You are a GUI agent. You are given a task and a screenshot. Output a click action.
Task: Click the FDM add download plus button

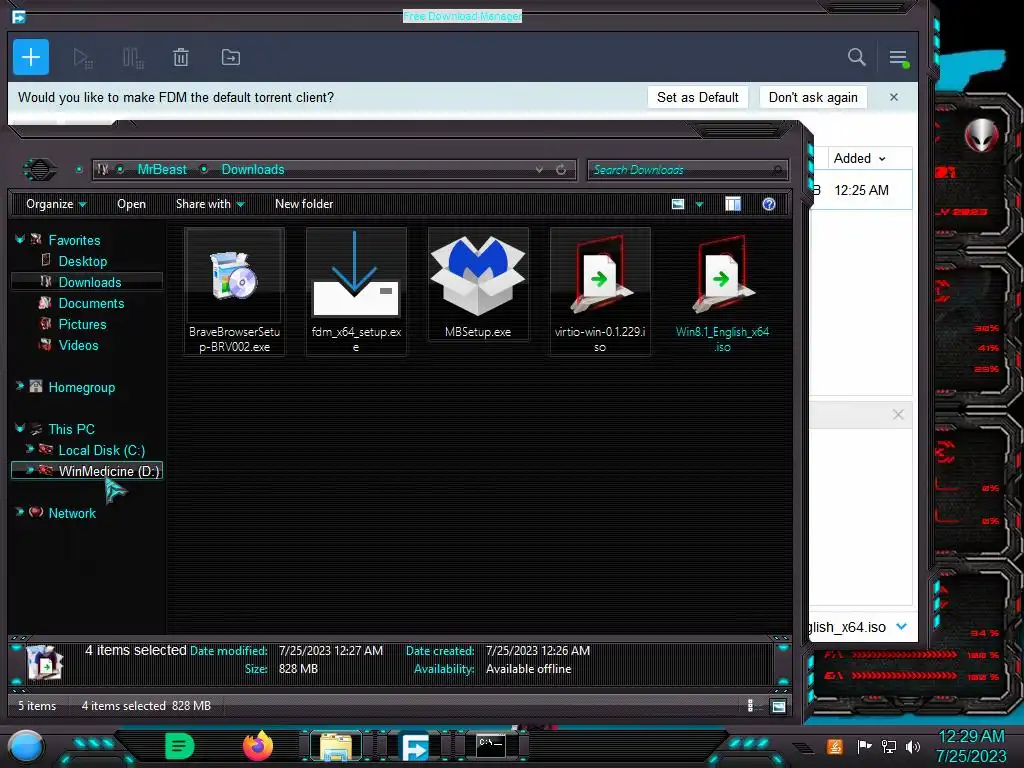coord(31,57)
